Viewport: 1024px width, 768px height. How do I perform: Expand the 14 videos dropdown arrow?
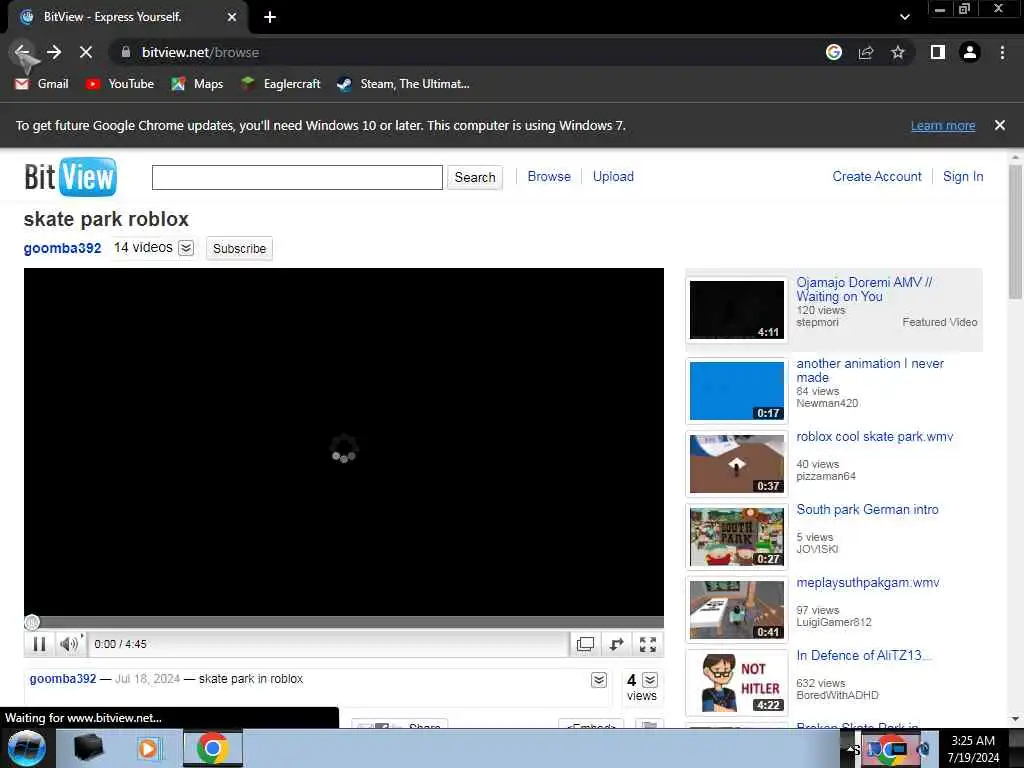point(186,248)
